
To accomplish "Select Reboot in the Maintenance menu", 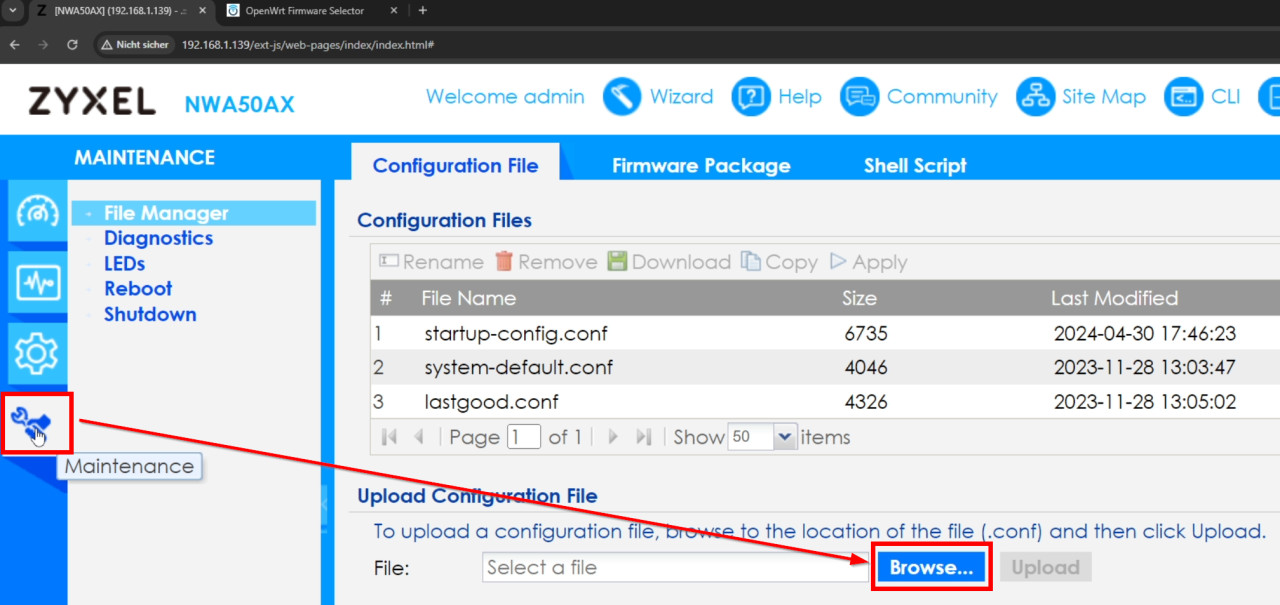I will click(138, 288).
